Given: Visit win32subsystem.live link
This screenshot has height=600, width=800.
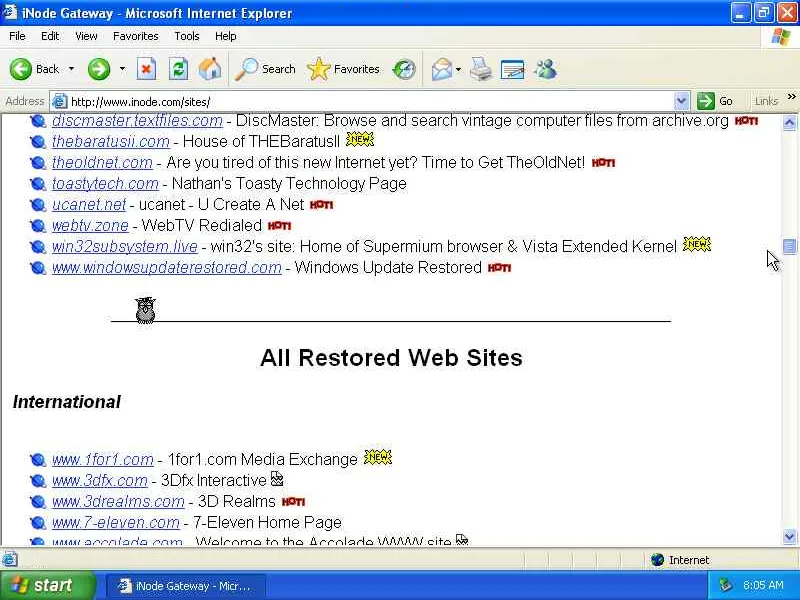Looking at the screenshot, I should click(124, 246).
